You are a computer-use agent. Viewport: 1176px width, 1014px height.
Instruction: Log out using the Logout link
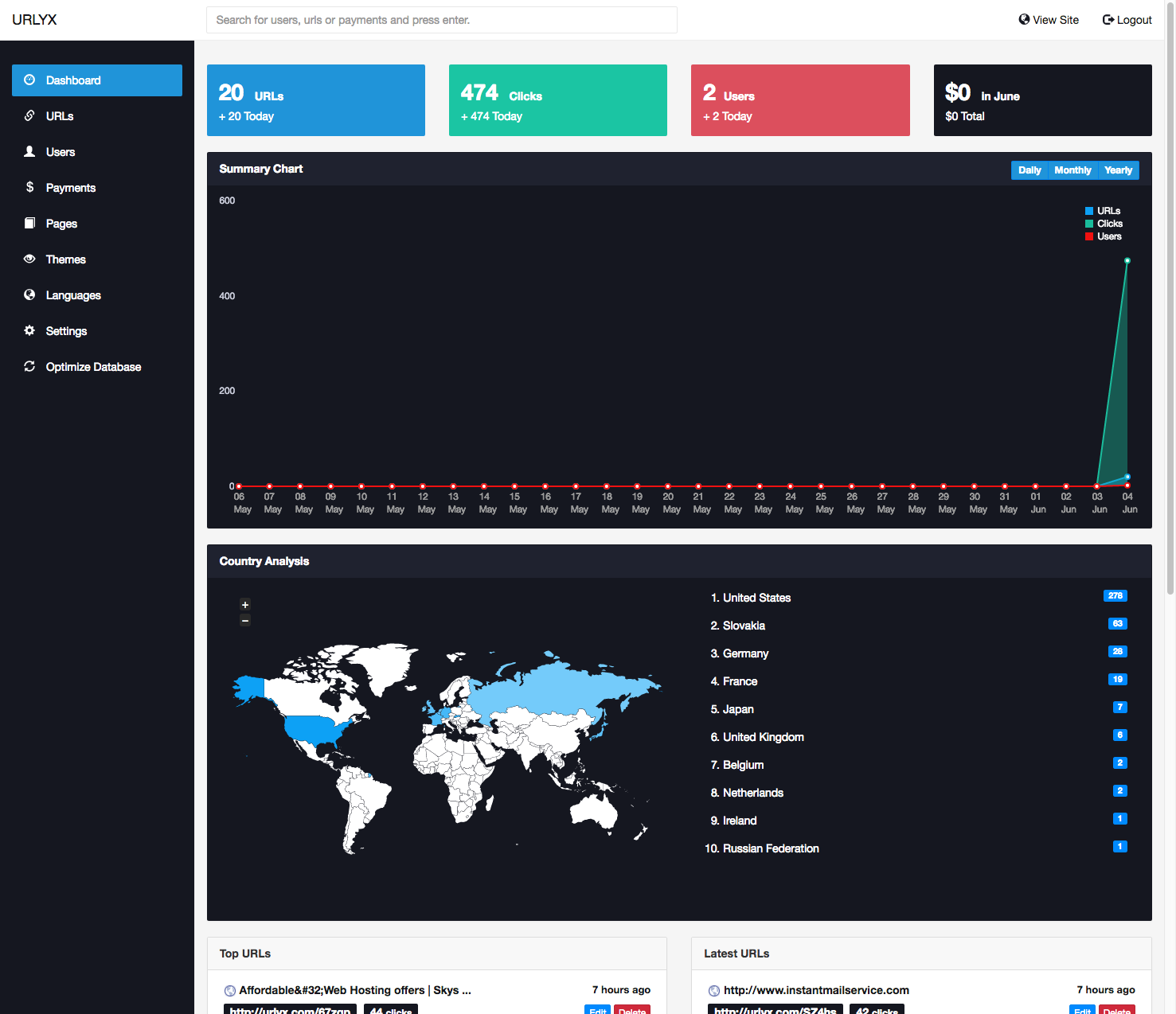[x=1127, y=20]
